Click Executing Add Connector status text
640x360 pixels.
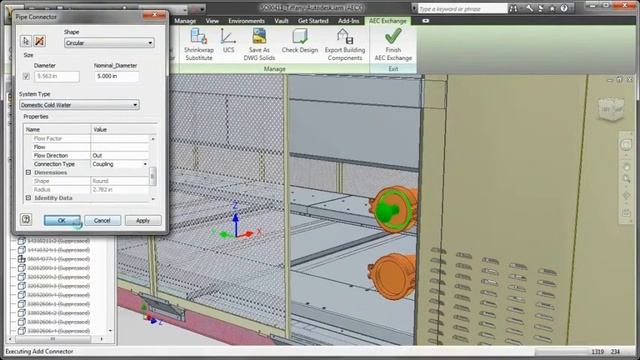pyautogui.click(x=39, y=351)
